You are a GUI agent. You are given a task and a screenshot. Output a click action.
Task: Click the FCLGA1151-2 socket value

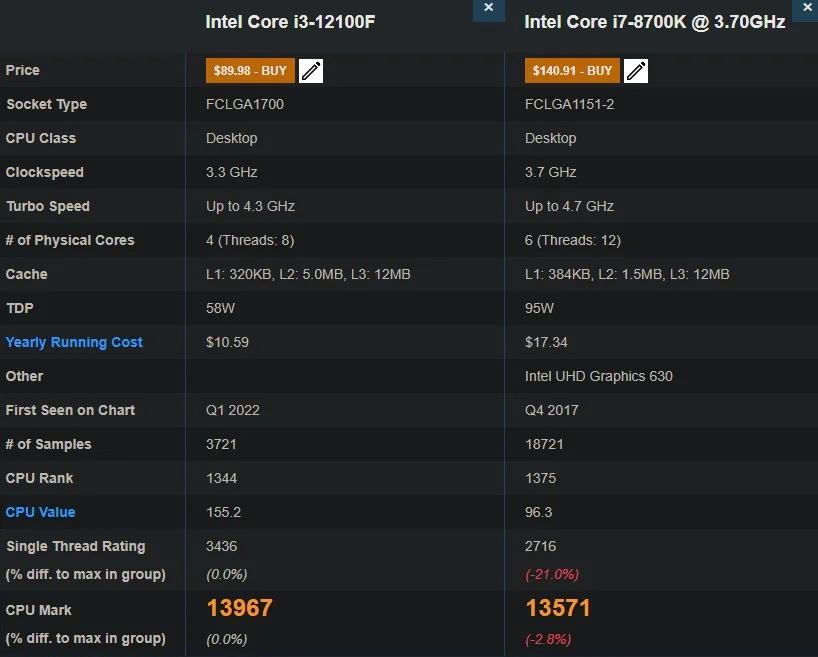click(x=569, y=104)
